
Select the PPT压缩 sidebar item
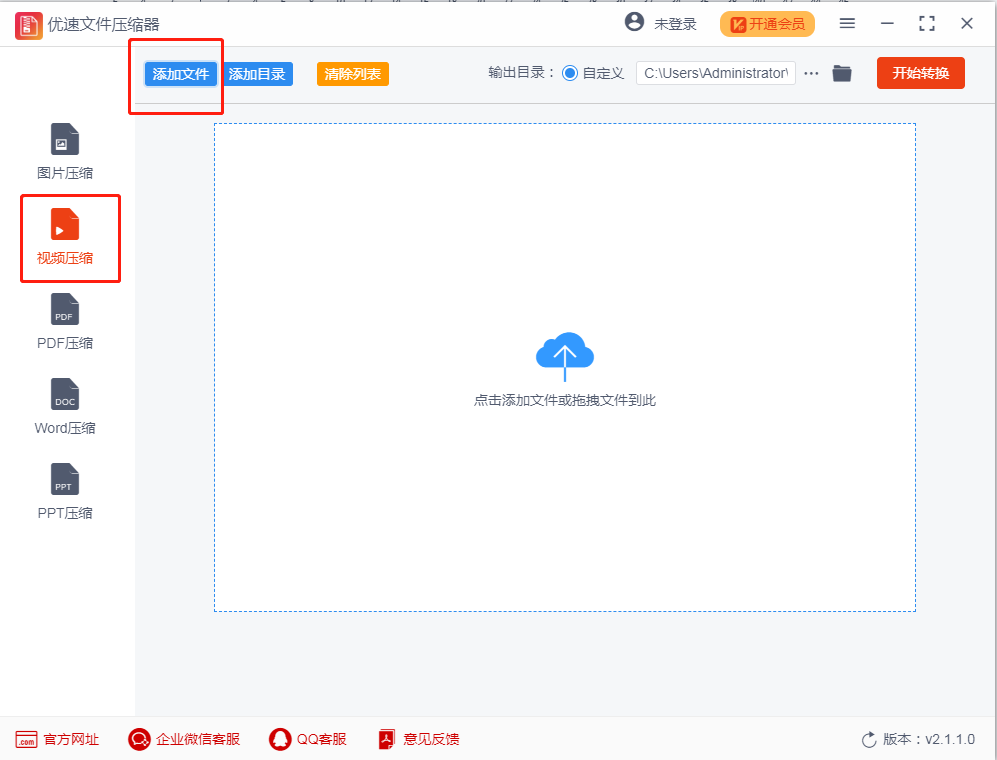click(65, 492)
